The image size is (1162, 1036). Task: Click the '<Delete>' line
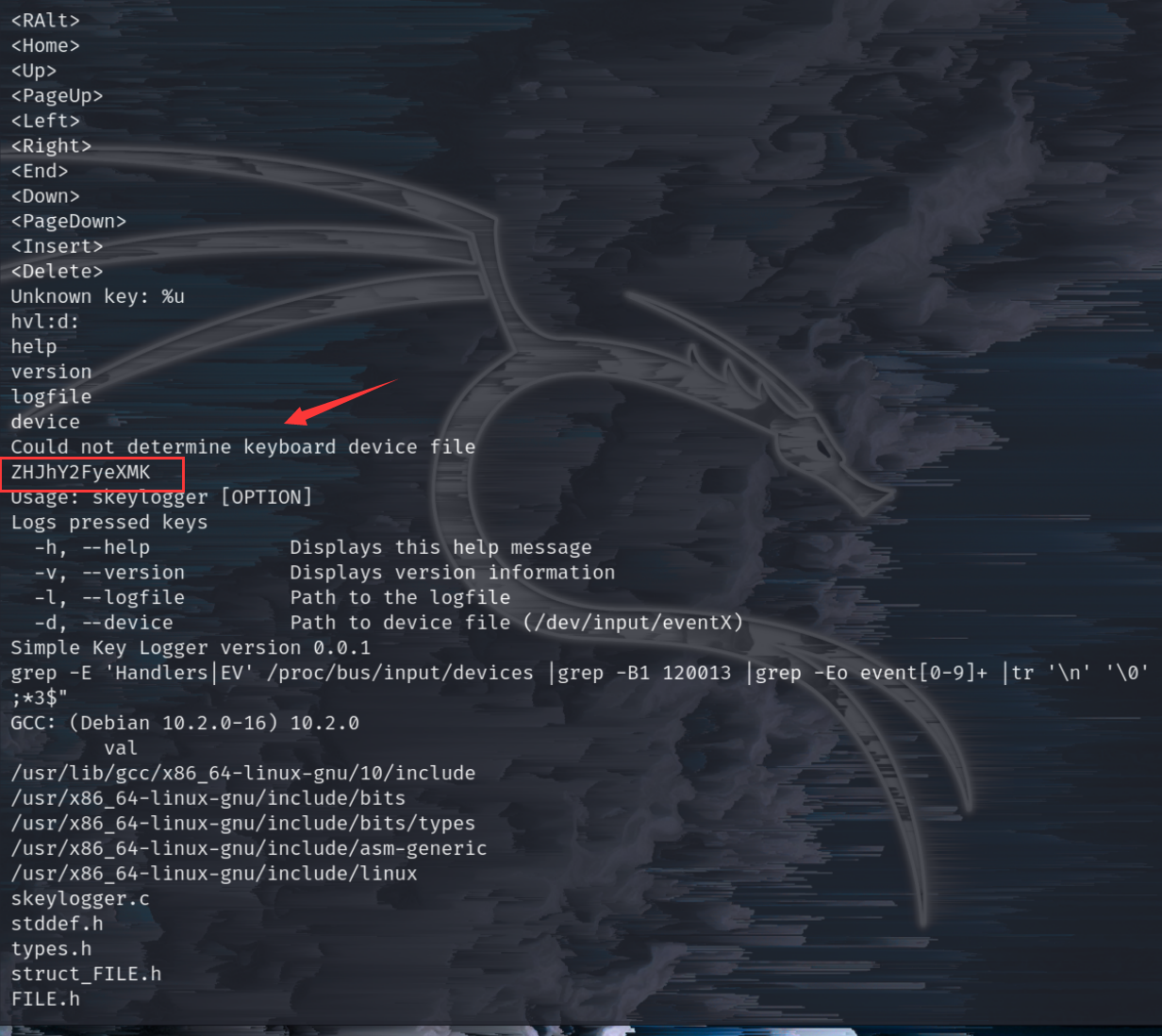(x=57, y=271)
